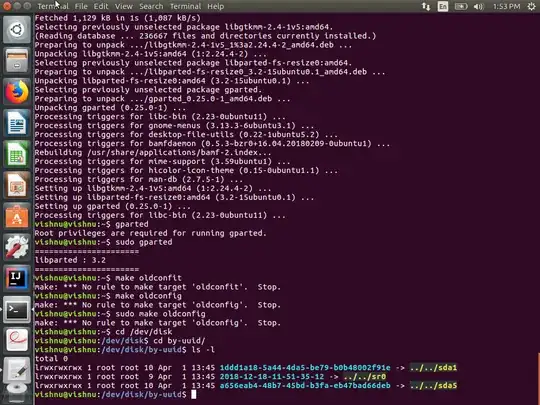The height and width of the screenshot is (405, 540).
Task: Open the Edit menu
Action: (101, 6)
